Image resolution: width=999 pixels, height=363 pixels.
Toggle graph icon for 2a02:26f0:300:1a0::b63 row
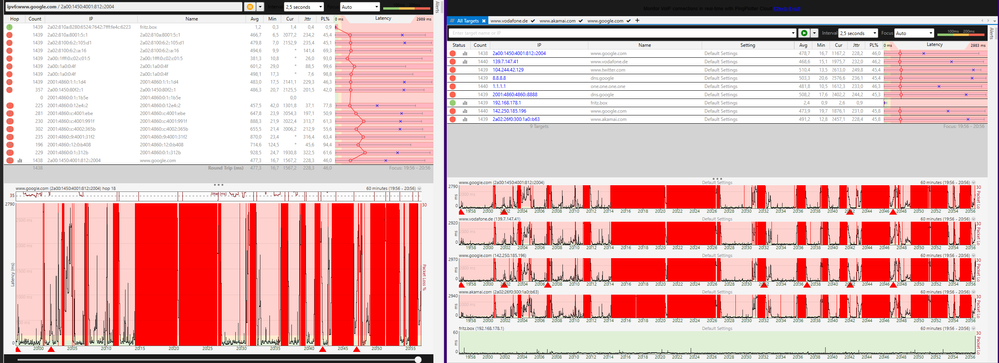[464, 118]
